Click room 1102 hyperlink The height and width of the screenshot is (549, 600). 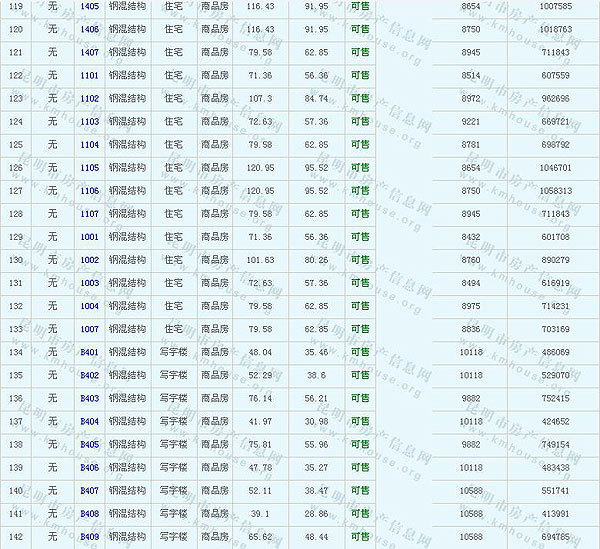[89, 99]
